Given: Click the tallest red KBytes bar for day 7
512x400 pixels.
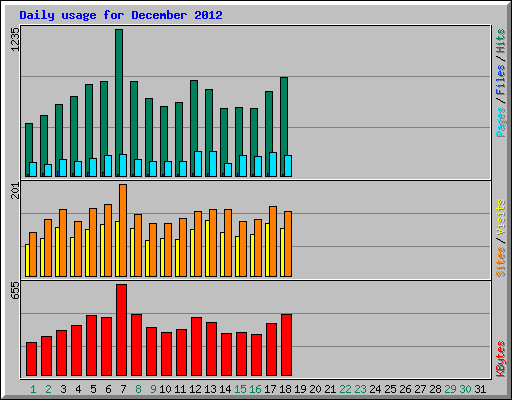Looking at the screenshot, I should coord(122,330).
